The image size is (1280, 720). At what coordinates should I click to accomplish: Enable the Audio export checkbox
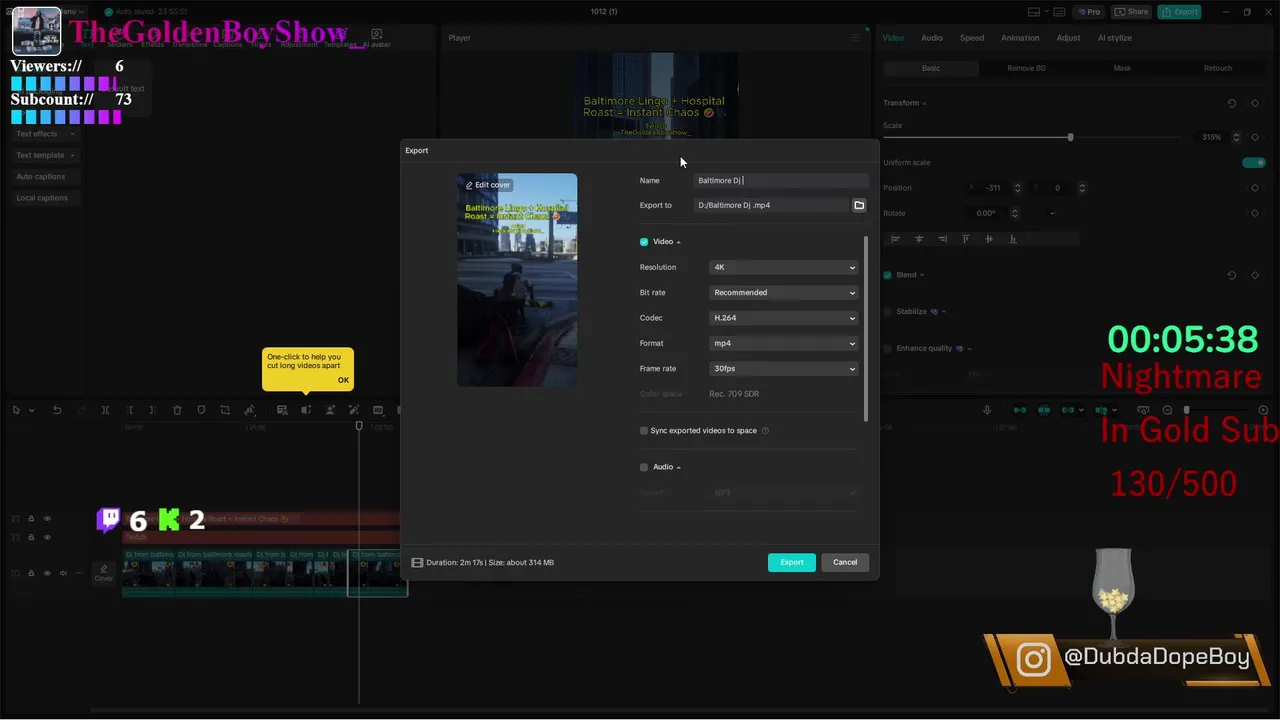644,467
